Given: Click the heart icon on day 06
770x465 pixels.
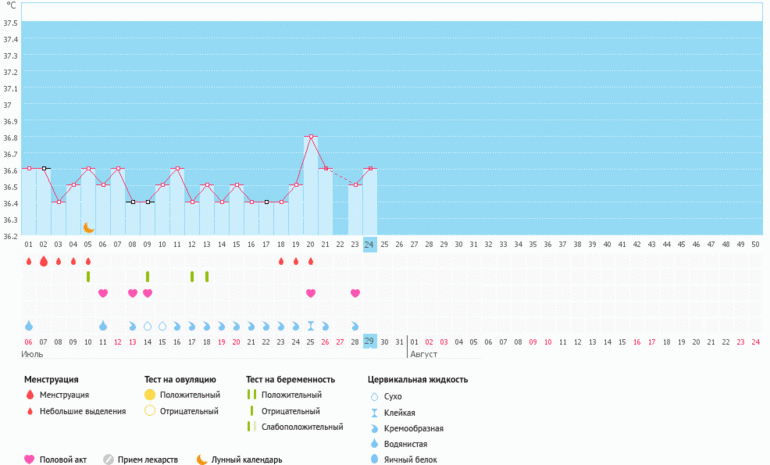Looking at the screenshot, I should coord(103,293).
